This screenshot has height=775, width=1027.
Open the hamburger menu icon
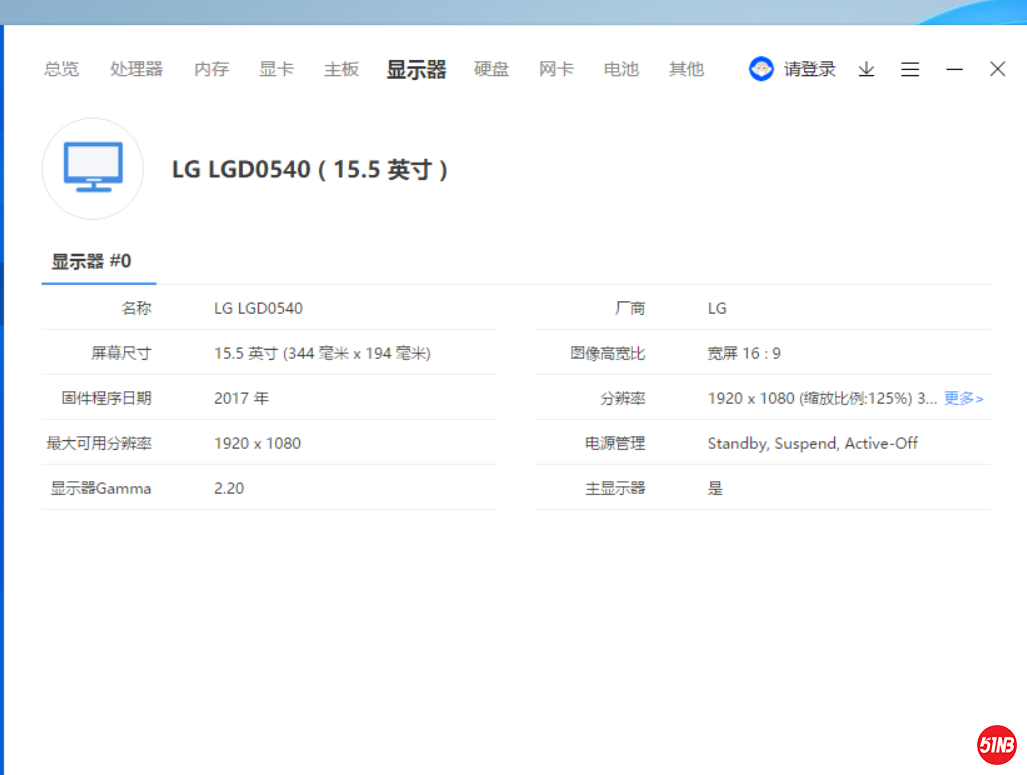point(910,69)
